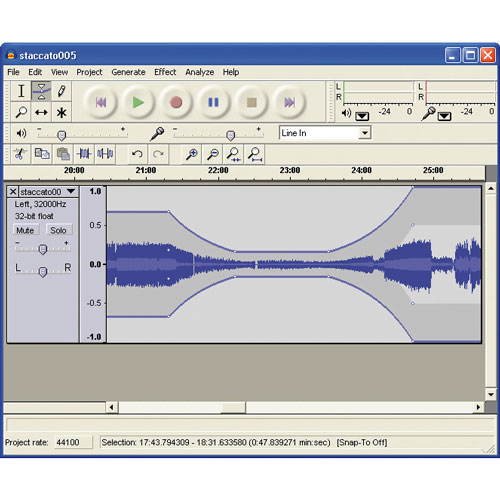Toggle the Pause playback button
Viewport: 500px width, 500px height.
click(213, 102)
